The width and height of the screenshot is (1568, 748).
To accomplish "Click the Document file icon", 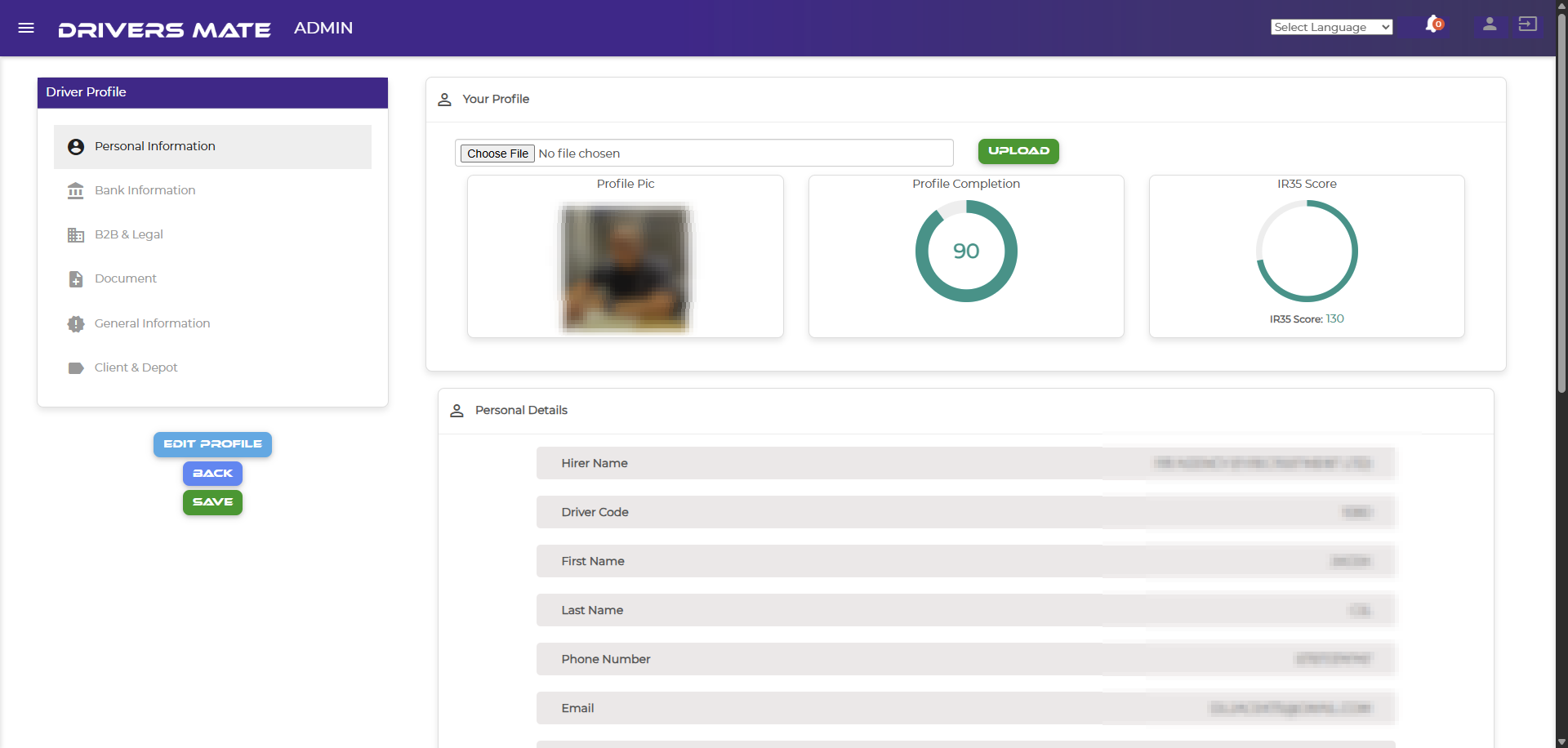I will (76, 279).
